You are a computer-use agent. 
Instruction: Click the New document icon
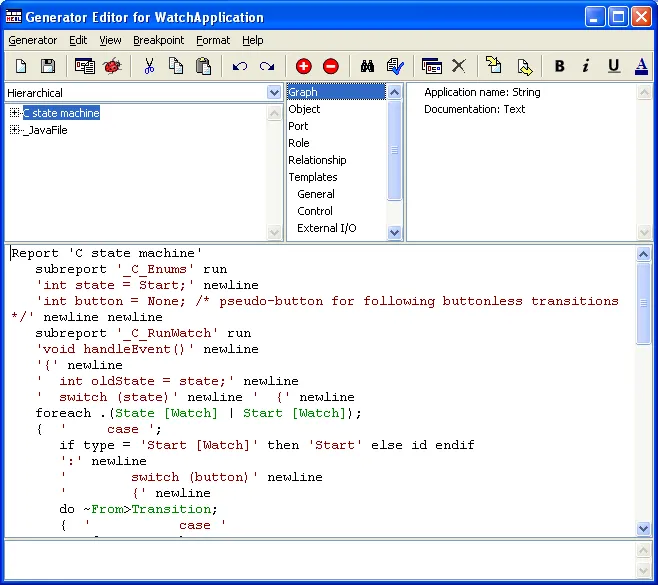coord(21,66)
